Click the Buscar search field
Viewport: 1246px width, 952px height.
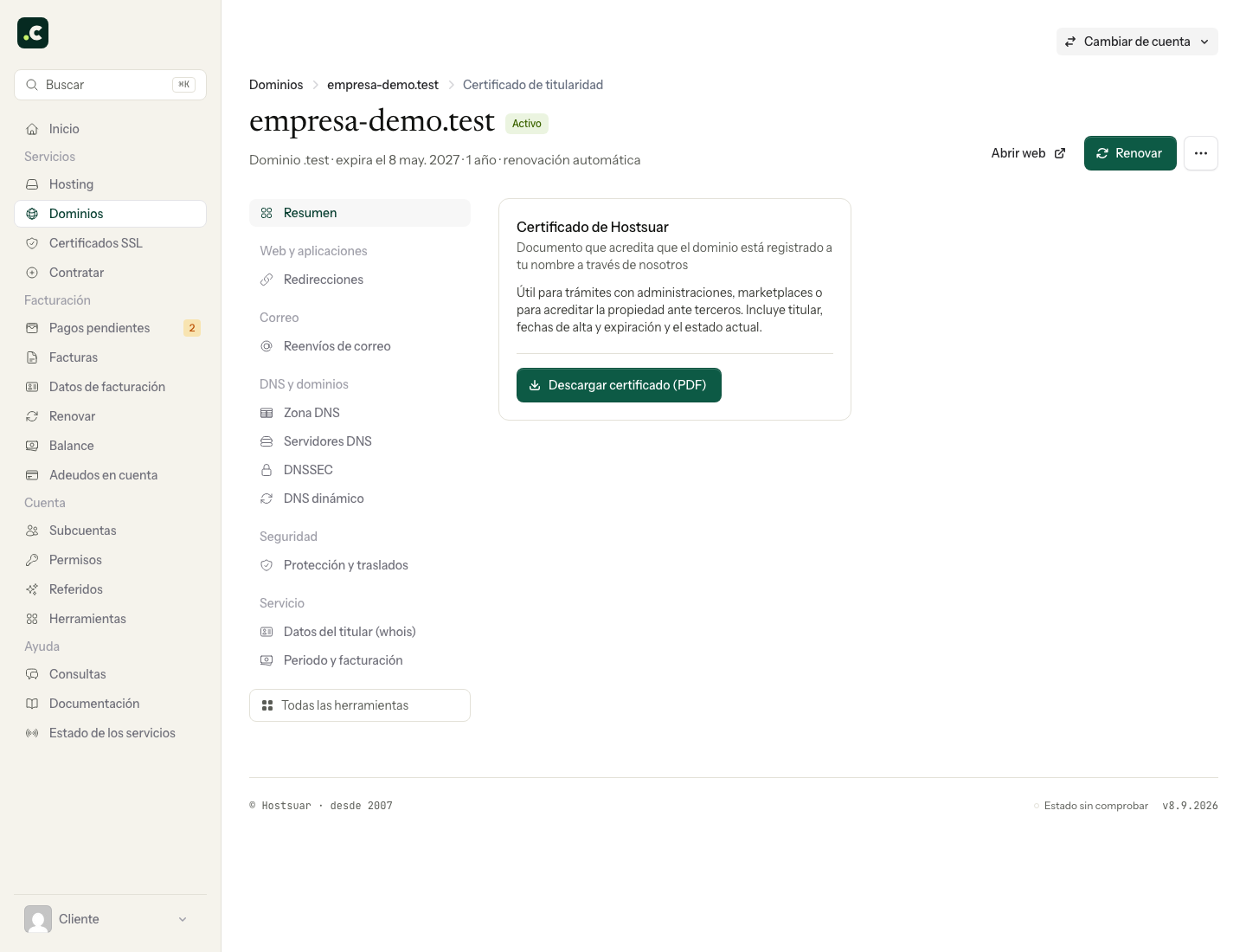pos(110,85)
